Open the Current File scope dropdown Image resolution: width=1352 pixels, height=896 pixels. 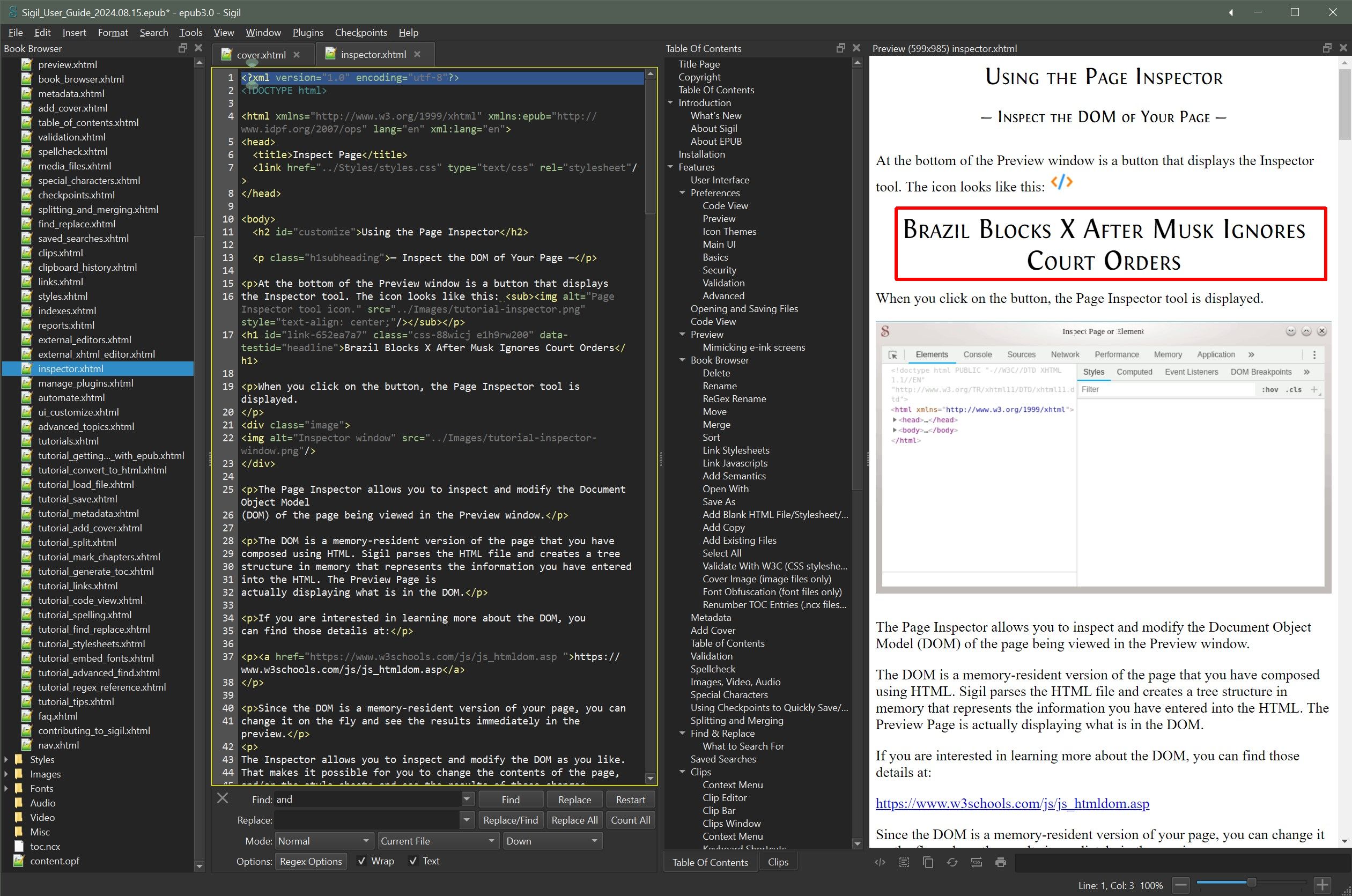coord(438,841)
